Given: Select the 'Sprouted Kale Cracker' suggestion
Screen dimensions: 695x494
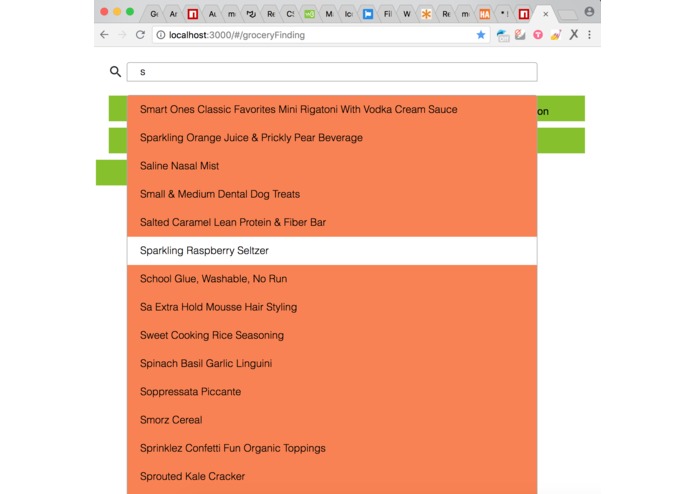Looking at the screenshot, I should tap(332, 476).
